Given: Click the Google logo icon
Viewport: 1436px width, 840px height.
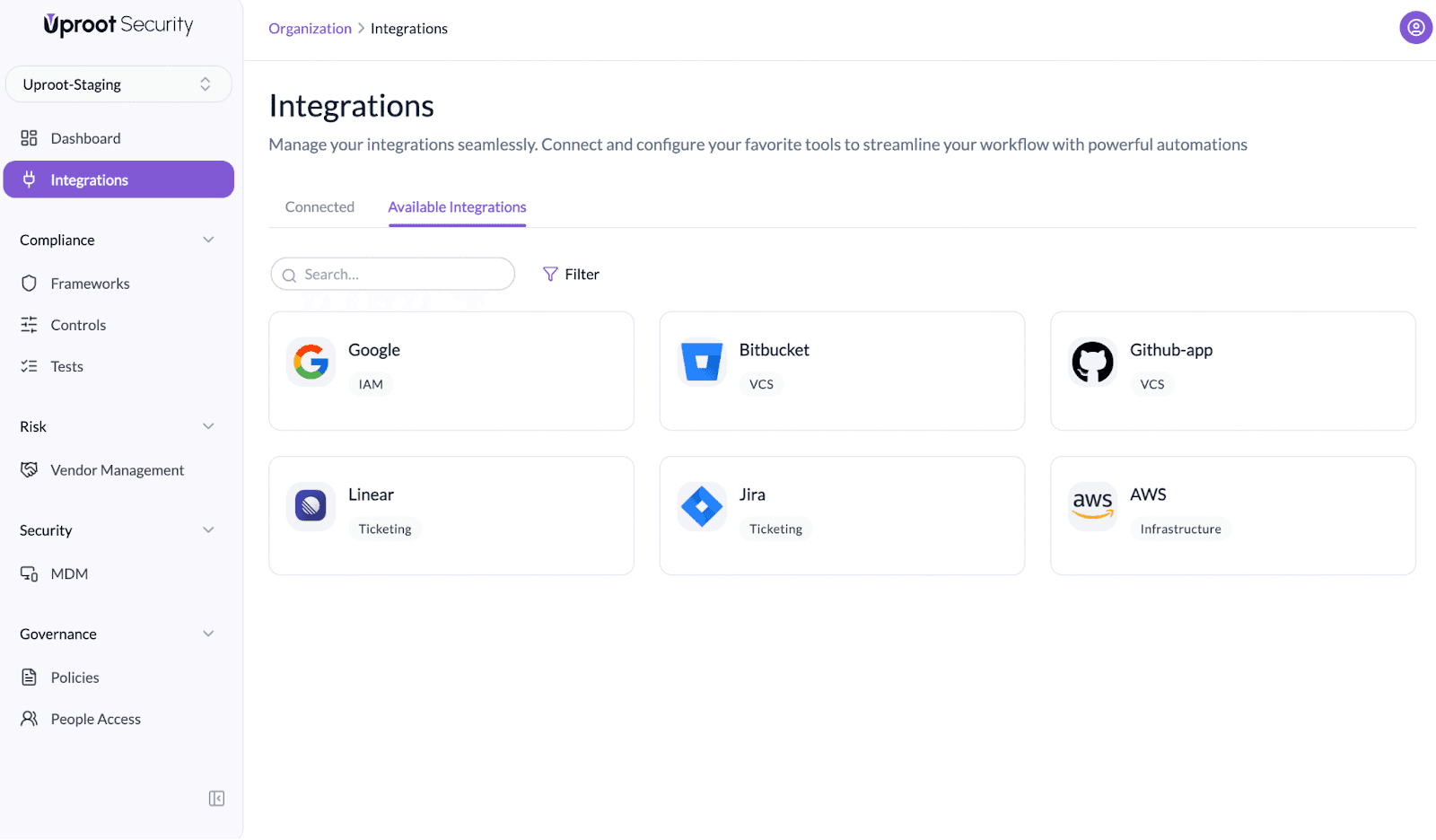Looking at the screenshot, I should 311,362.
